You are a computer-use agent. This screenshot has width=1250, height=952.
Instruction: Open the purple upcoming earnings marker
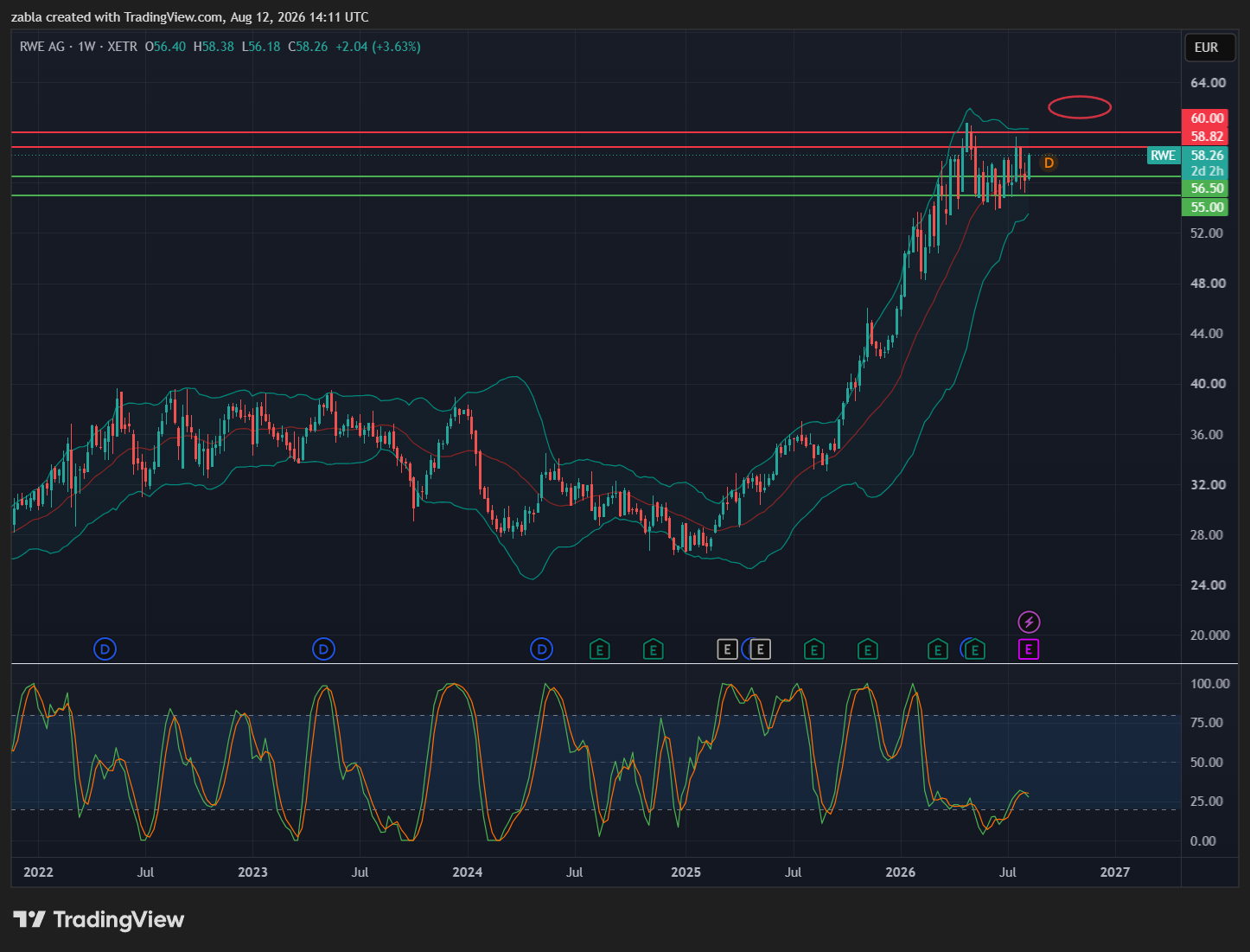tap(1029, 649)
